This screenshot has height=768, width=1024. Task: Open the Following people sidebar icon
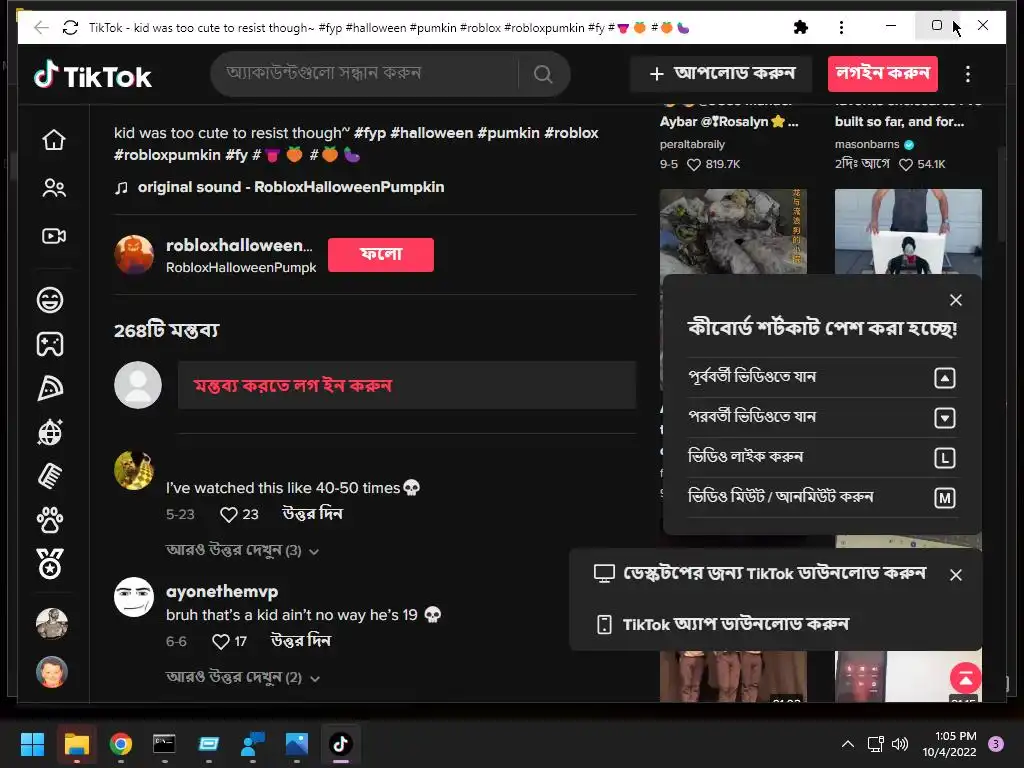pos(54,188)
